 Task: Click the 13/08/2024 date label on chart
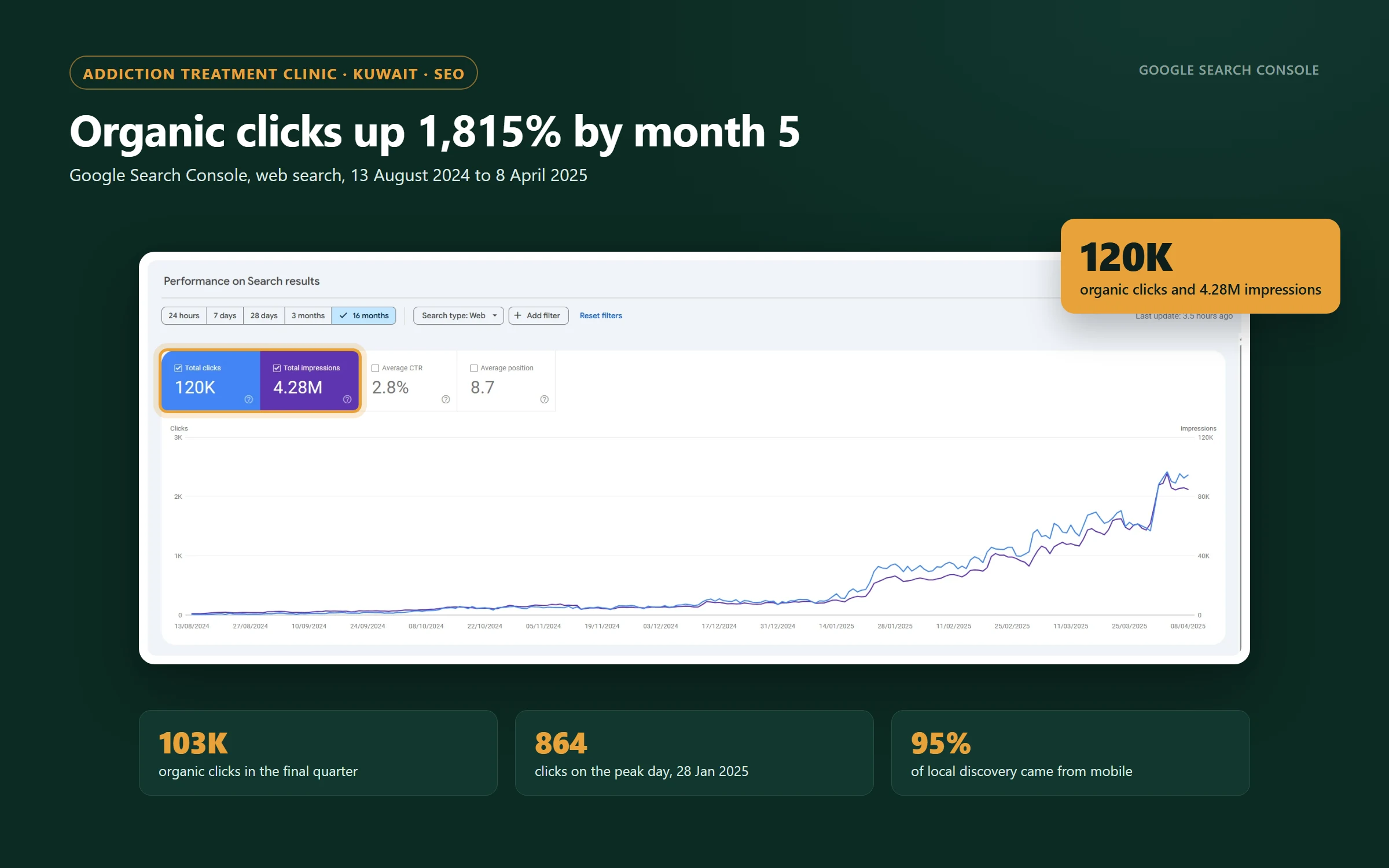[x=192, y=626]
